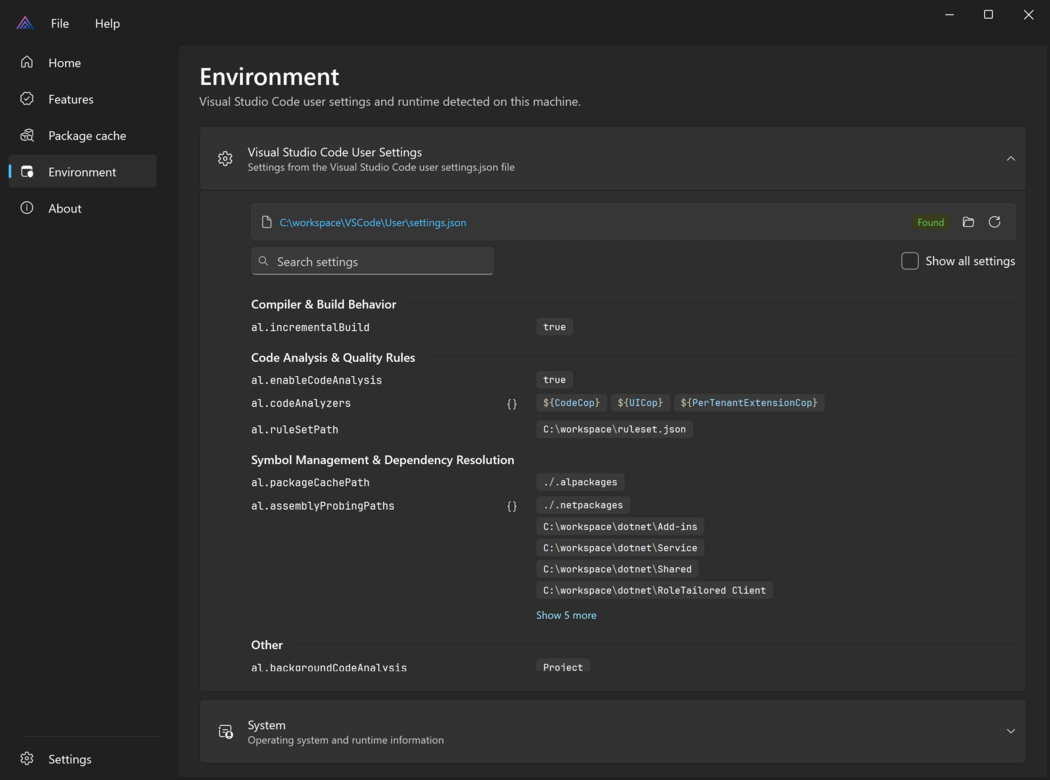Click the braces icon beside al.codeAnalyzers

click(x=512, y=404)
